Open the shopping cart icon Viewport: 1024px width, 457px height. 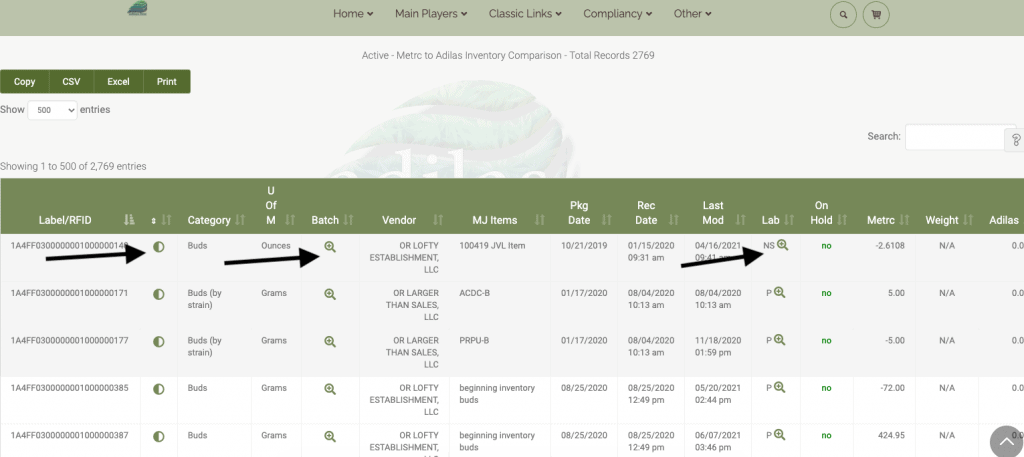click(876, 14)
